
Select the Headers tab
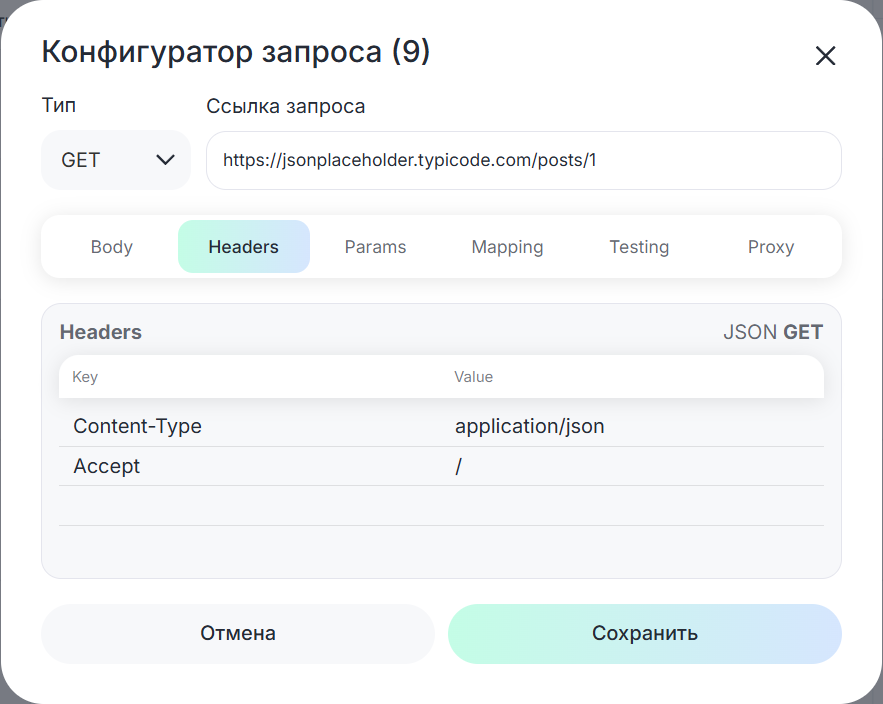(243, 247)
